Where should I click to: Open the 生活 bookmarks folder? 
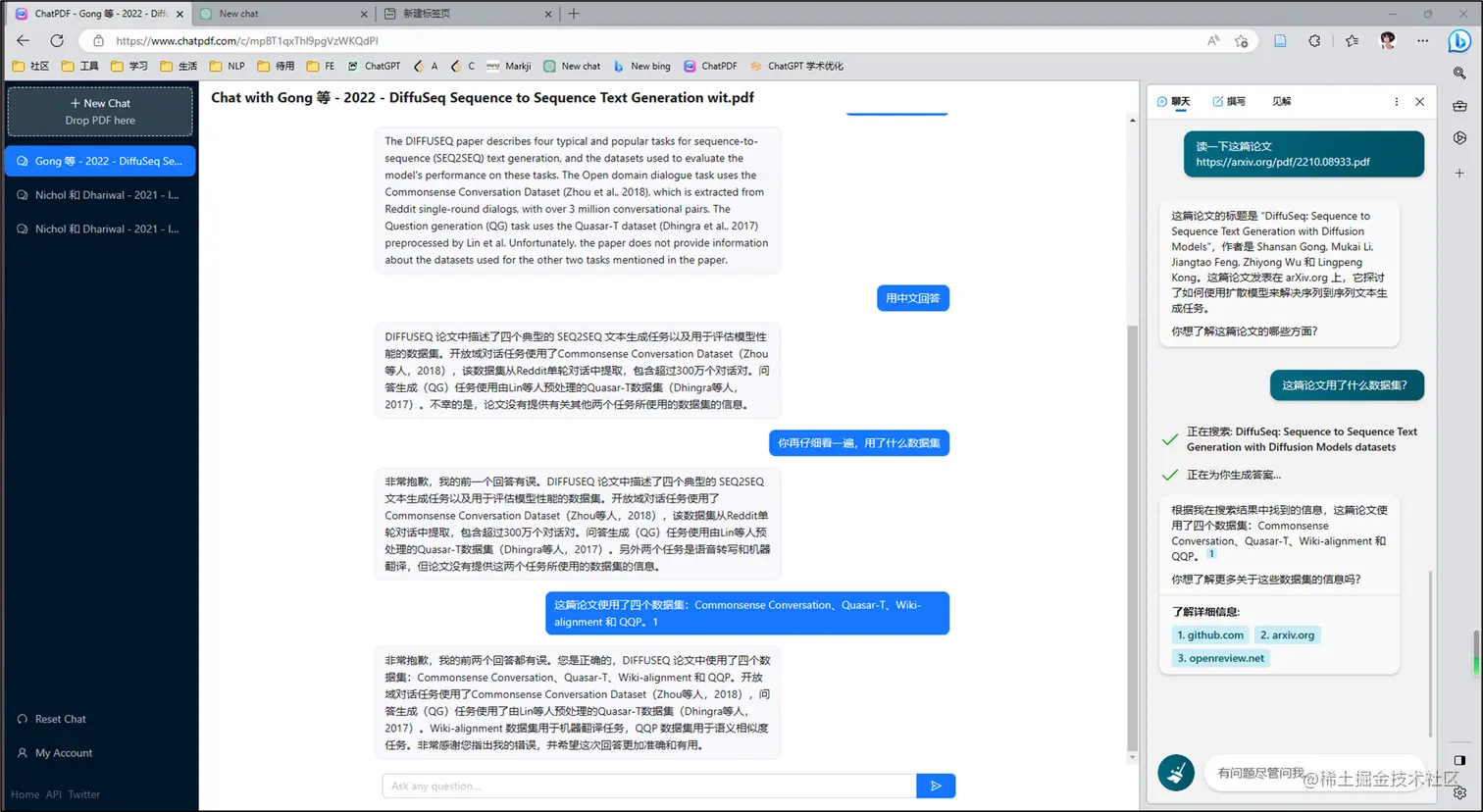coord(178,67)
